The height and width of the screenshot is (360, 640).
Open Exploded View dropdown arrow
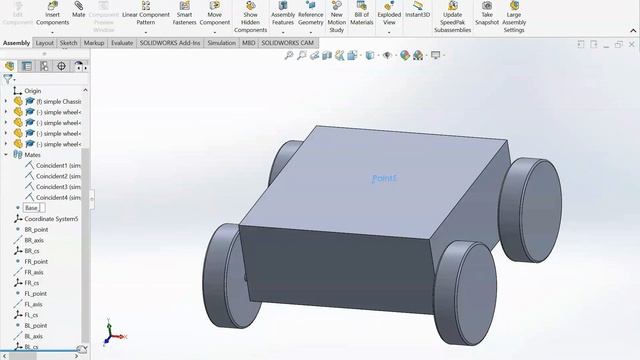click(x=389, y=32)
